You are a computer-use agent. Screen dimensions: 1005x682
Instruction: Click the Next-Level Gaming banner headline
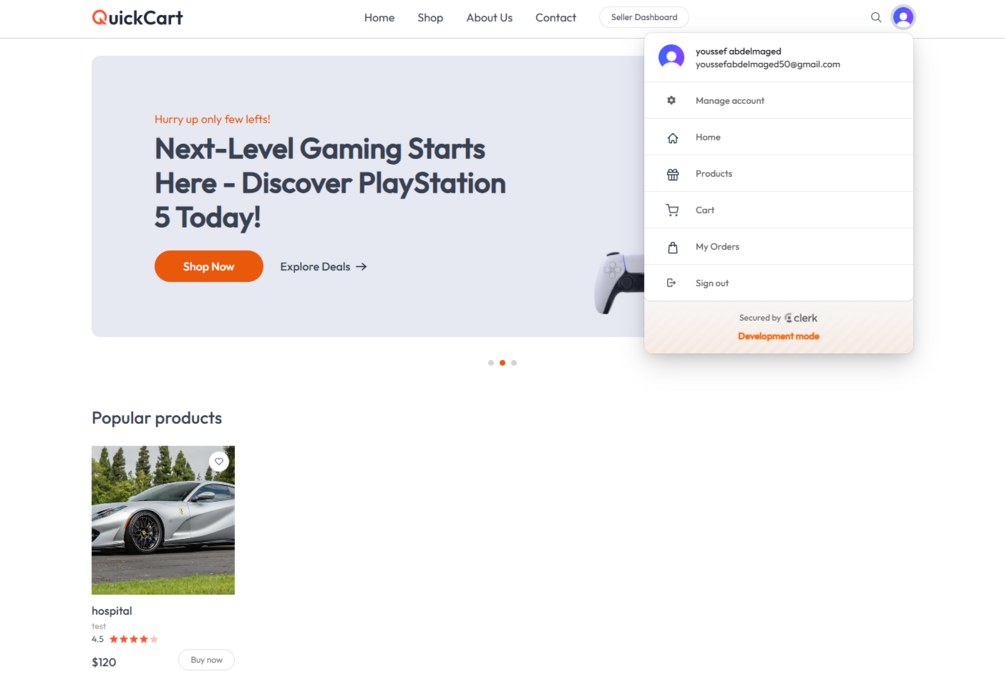330,183
